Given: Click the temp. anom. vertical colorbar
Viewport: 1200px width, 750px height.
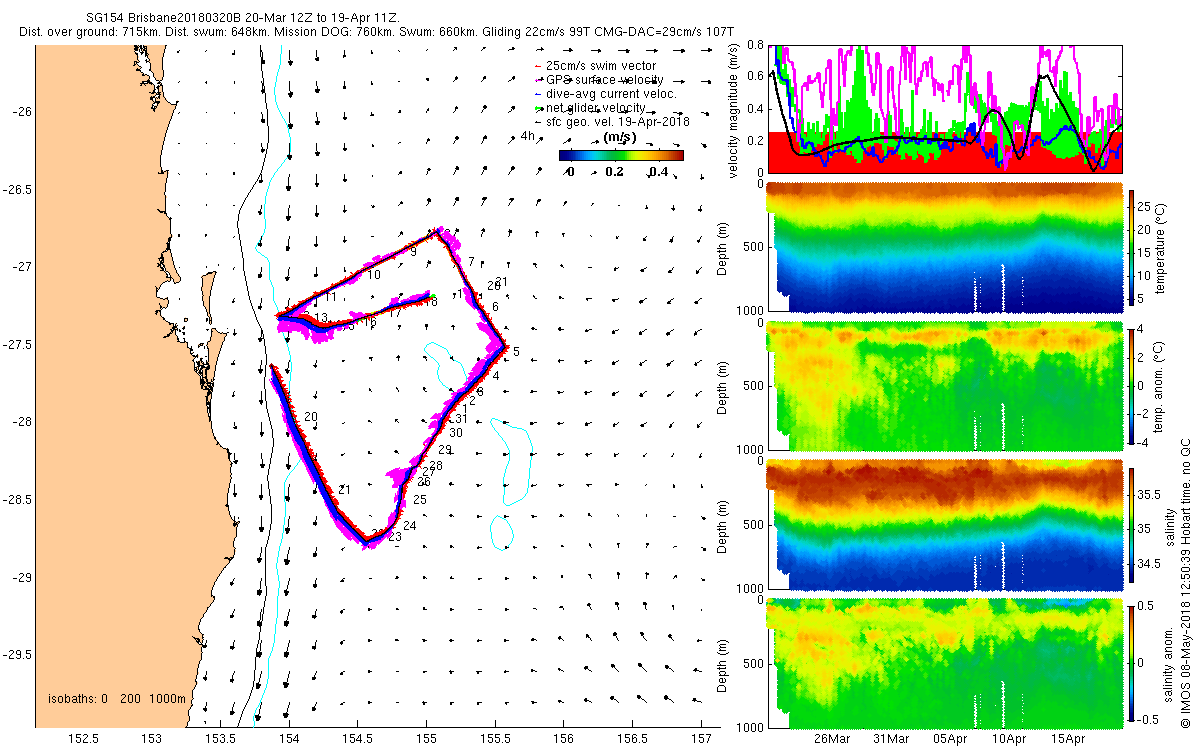Looking at the screenshot, I should coord(1133,386).
